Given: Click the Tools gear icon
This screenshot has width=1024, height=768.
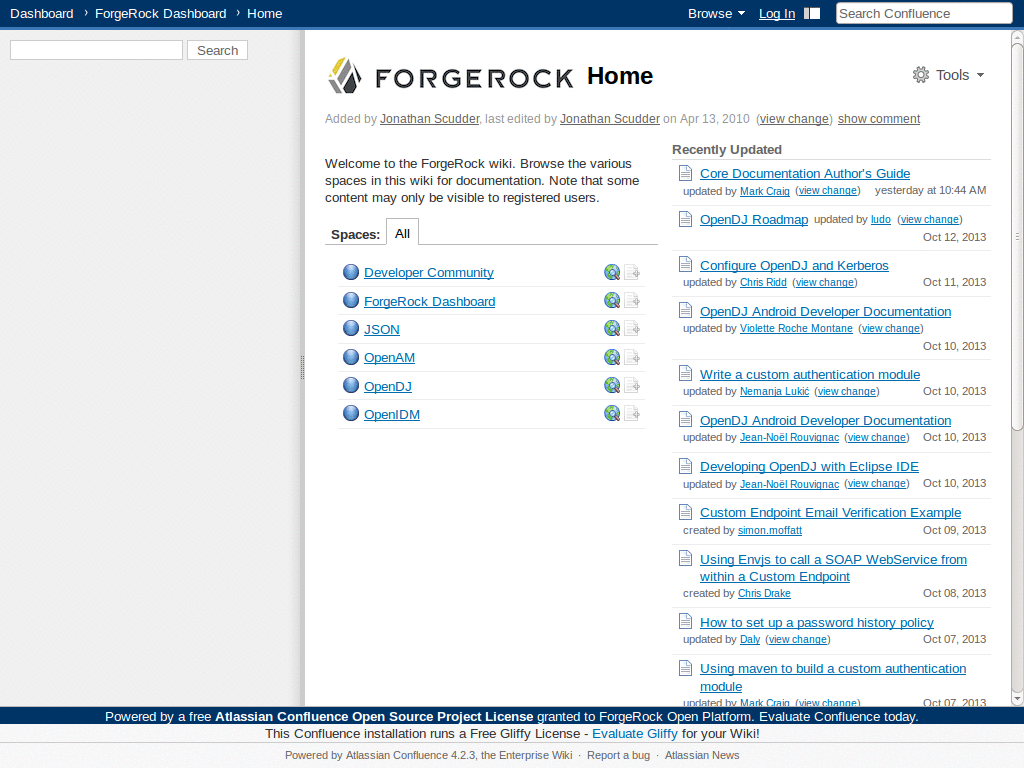Looking at the screenshot, I should click(921, 75).
